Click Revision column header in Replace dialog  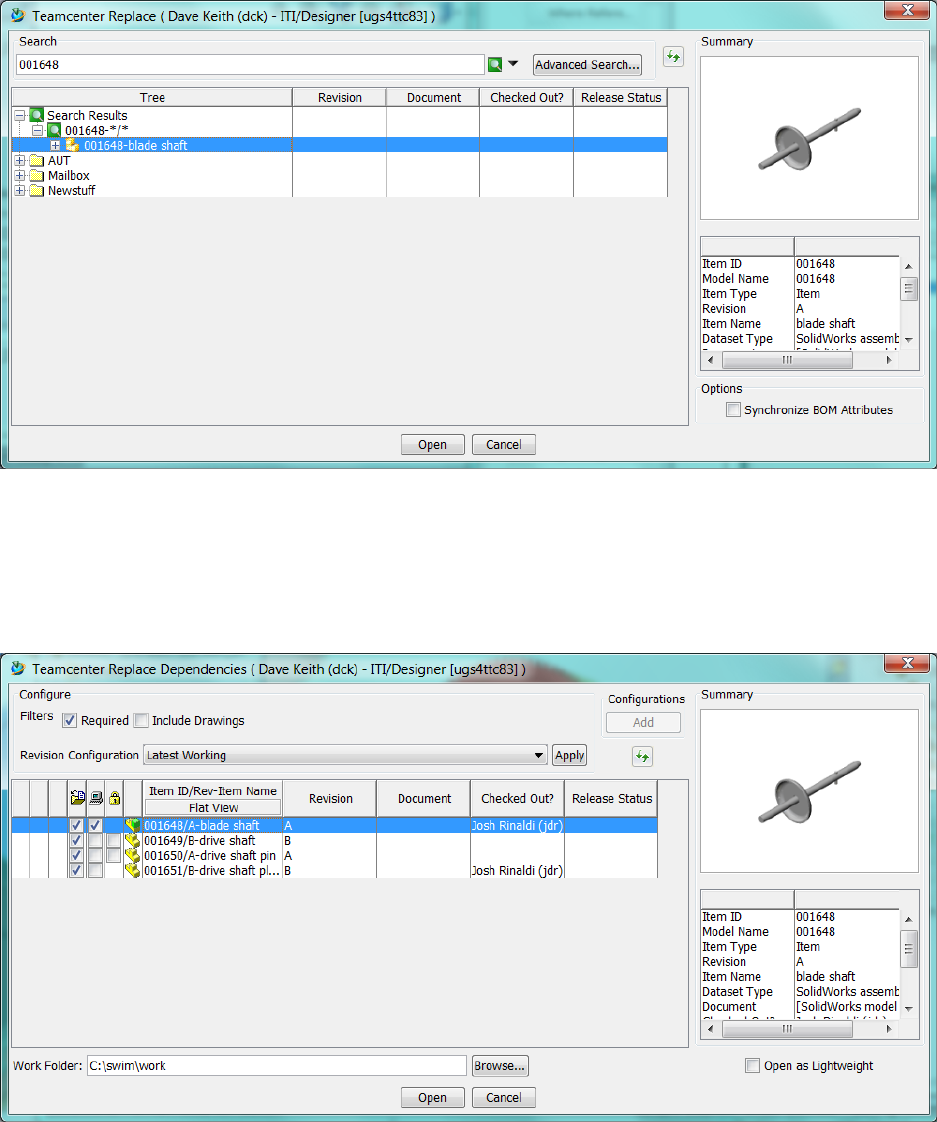339,97
